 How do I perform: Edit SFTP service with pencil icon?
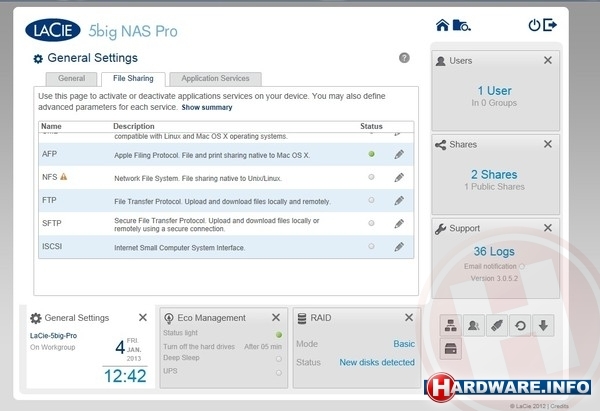point(399,224)
